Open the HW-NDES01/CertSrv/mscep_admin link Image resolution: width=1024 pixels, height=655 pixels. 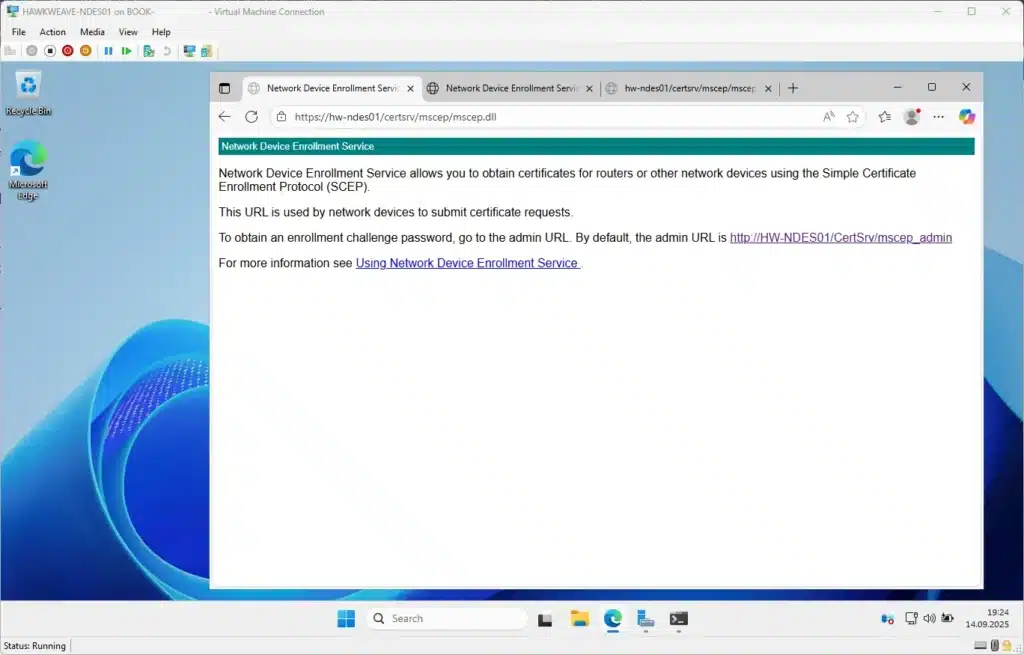click(x=840, y=238)
